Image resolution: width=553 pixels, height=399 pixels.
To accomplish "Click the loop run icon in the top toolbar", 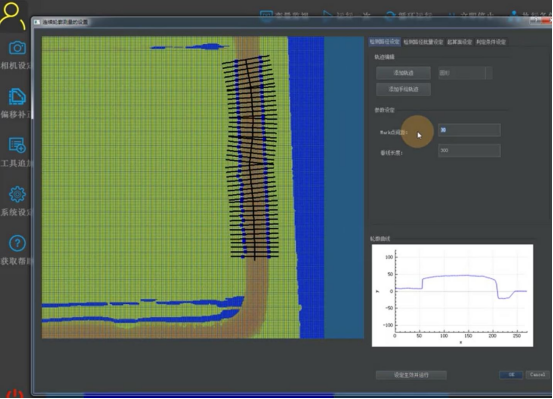I will pos(390,16).
